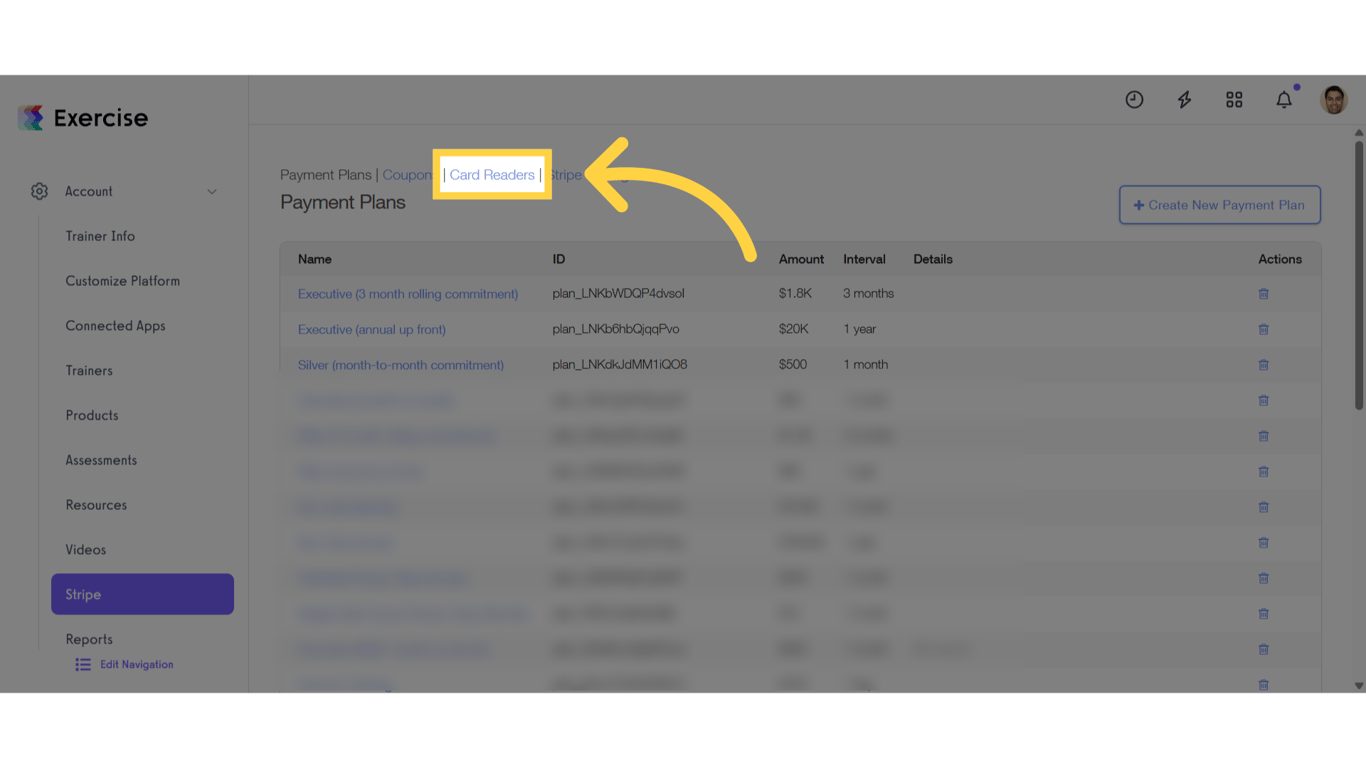Viewport: 1366px width, 768px height.
Task: Click the 1 year interval cell
Action: tap(859, 329)
